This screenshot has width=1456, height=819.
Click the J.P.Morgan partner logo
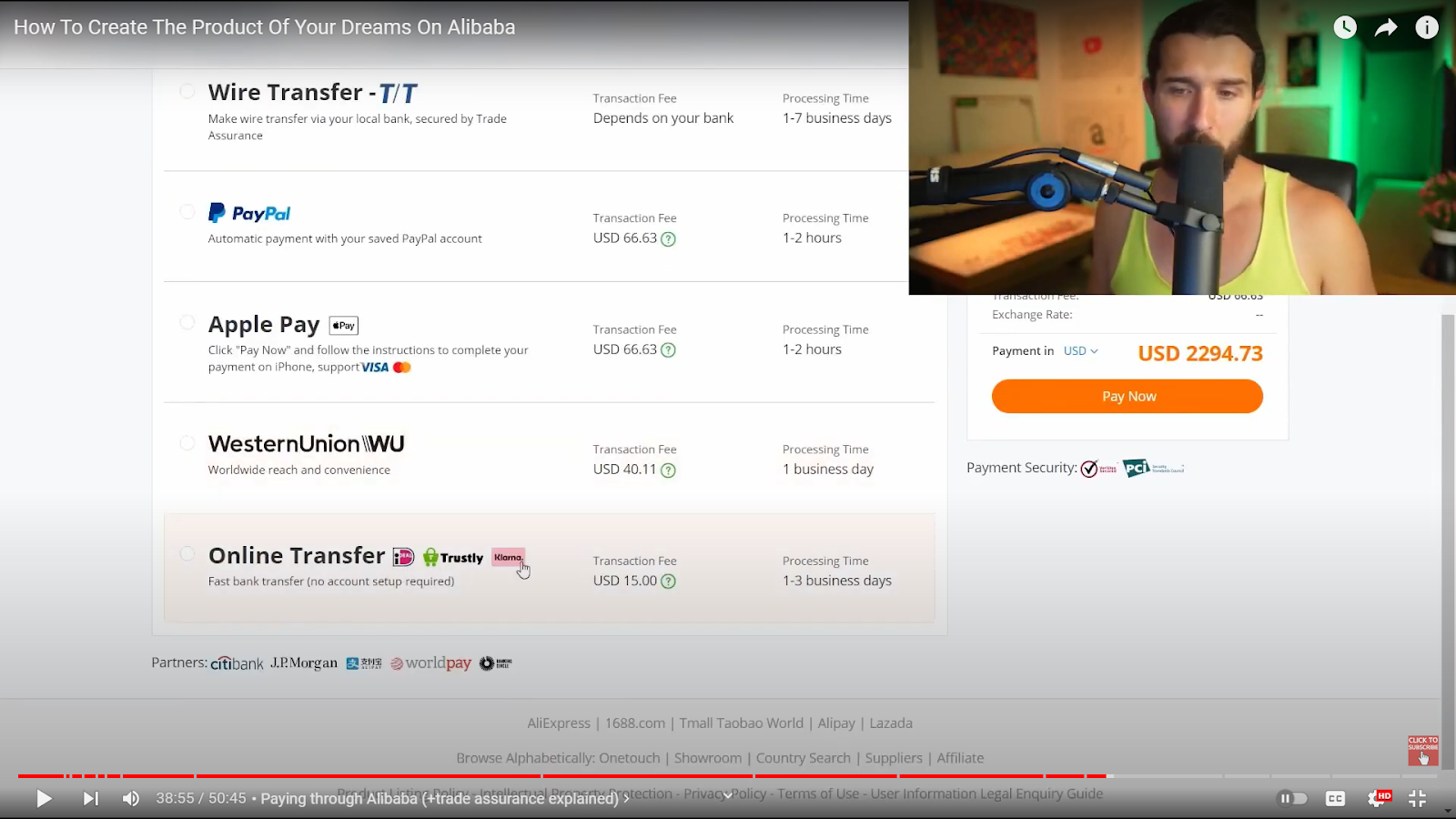click(x=304, y=663)
